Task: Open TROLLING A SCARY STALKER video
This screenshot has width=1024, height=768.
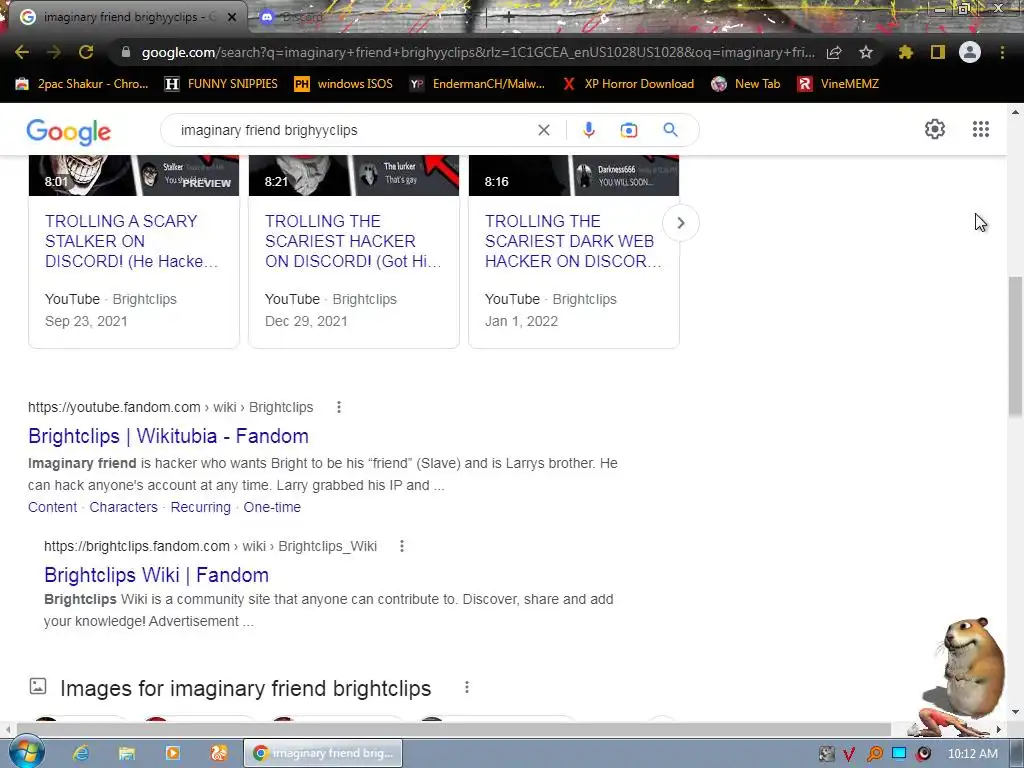Action: [131, 241]
